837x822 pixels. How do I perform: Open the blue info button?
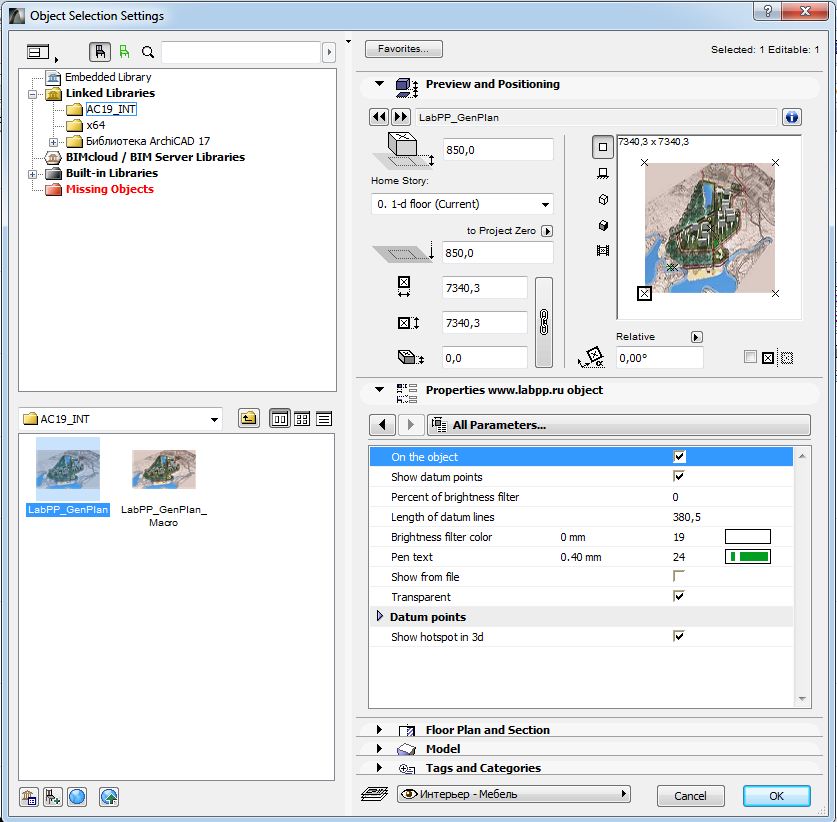[792, 117]
